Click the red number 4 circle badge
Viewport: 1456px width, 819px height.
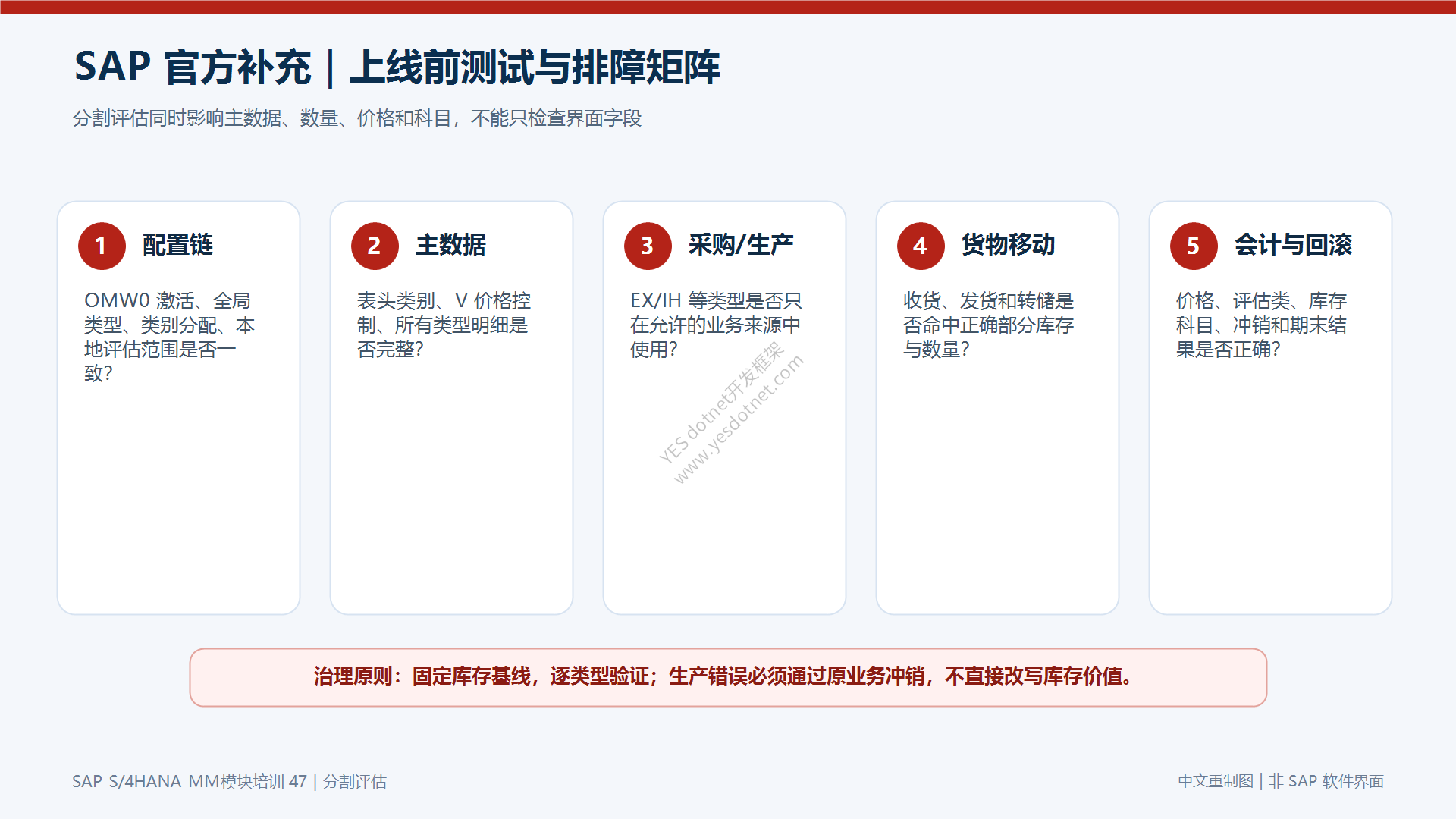tap(921, 246)
